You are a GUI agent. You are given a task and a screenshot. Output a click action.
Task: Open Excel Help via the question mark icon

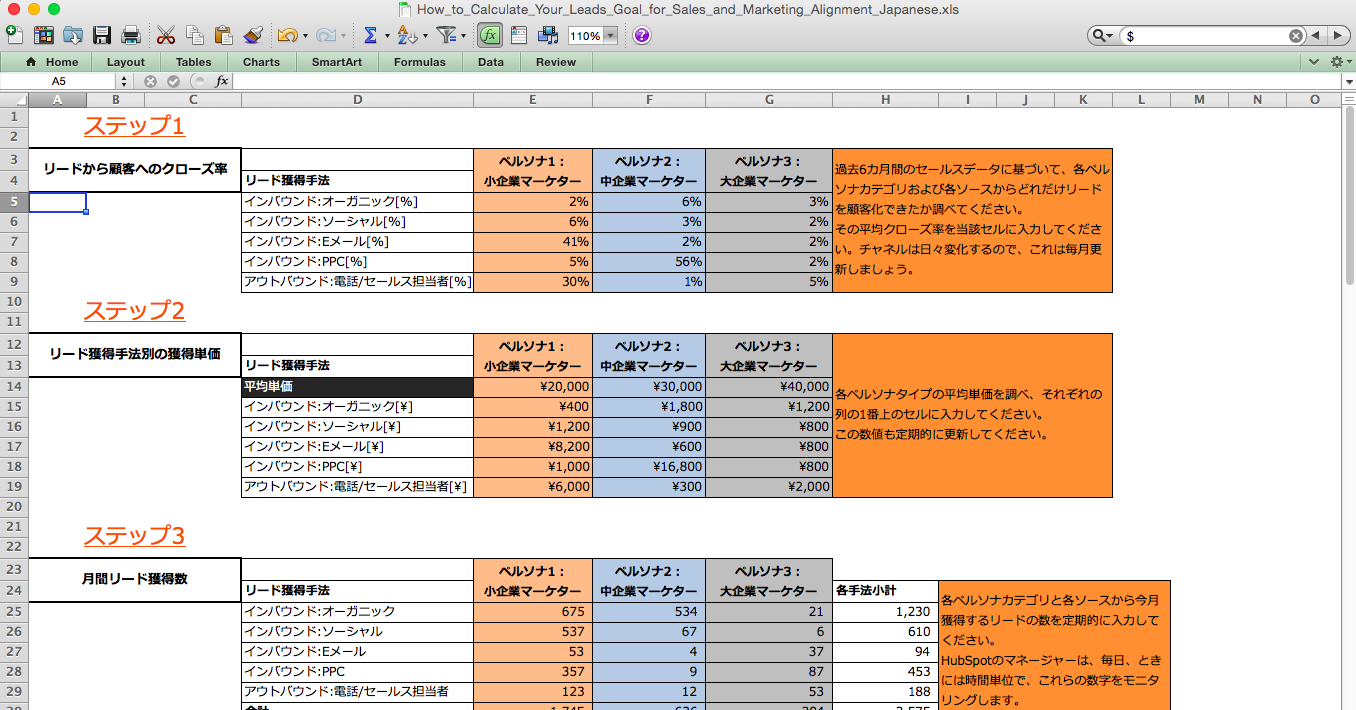coord(640,34)
